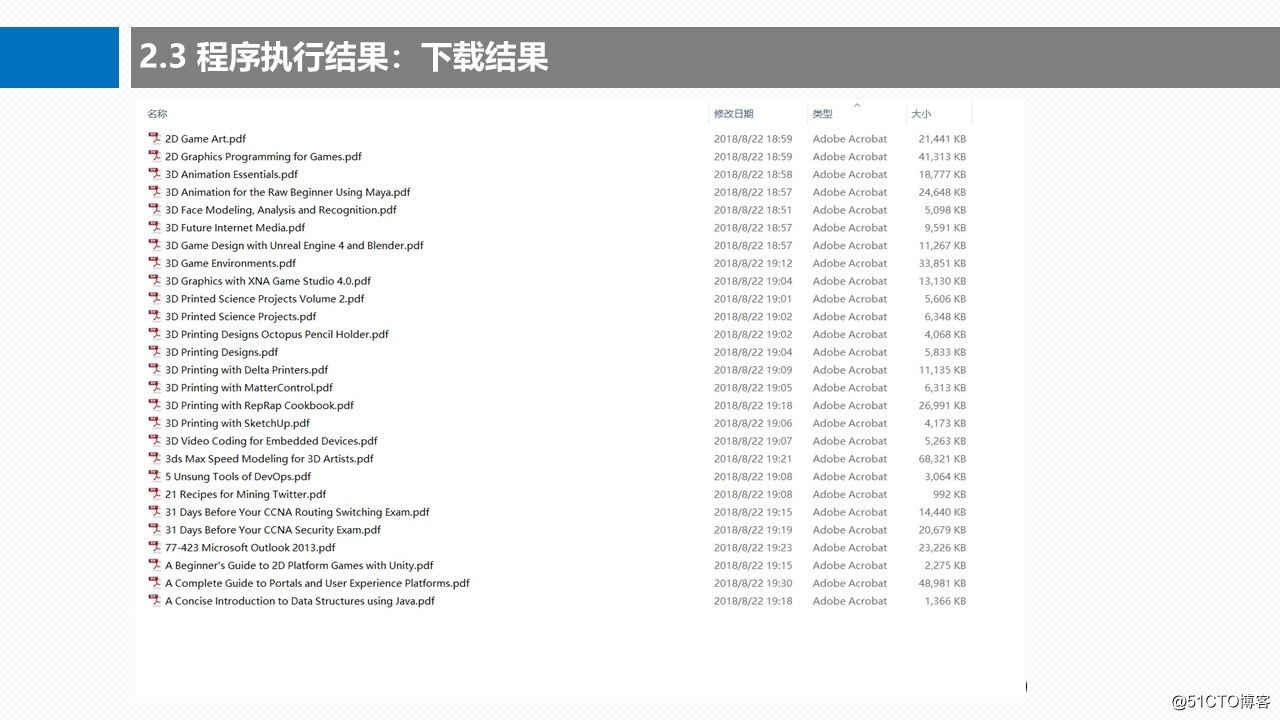Viewport: 1280px width, 720px height.
Task: Select file name 3D Game Environments.pdf
Action: pos(230,263)
